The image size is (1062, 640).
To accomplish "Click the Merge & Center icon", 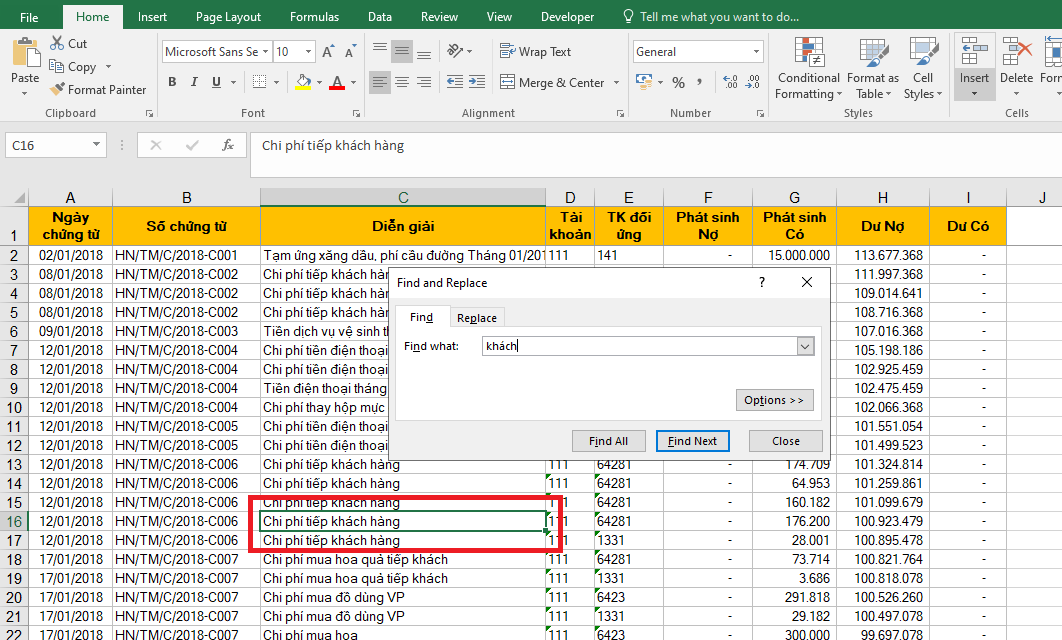I will coord(507,83).
